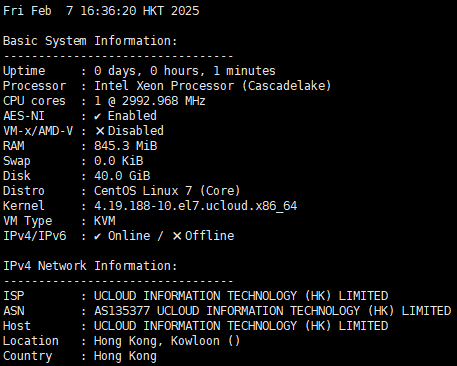
Task: Click the IPv4 Network Information heading
Action: [90, 266]
